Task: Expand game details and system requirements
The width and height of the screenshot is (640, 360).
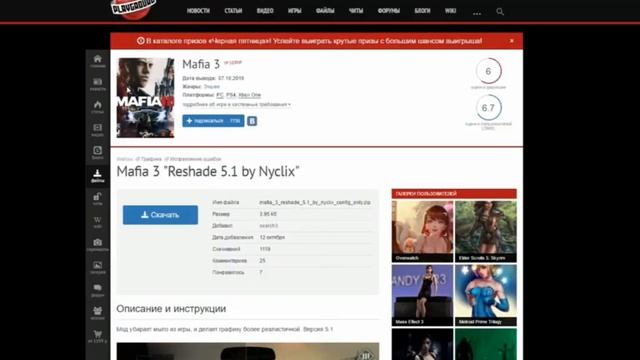Action: (x=236, y=104)
